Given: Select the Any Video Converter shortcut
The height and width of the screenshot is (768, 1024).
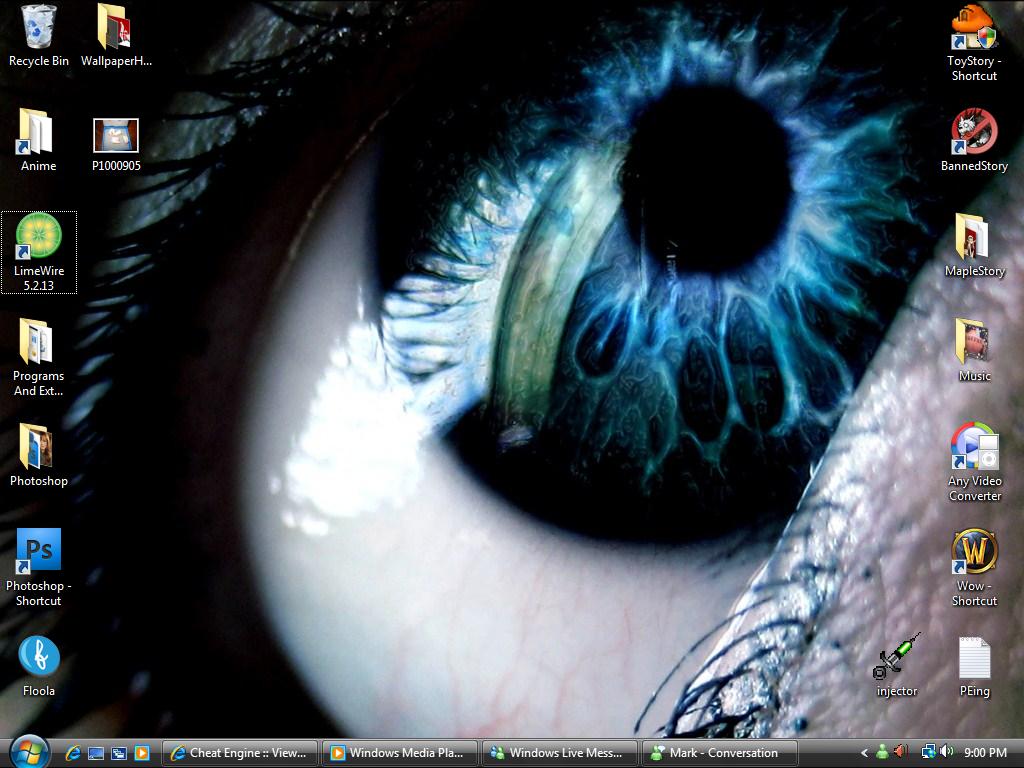Looking at the screenshot, I should tap(974, 446).
